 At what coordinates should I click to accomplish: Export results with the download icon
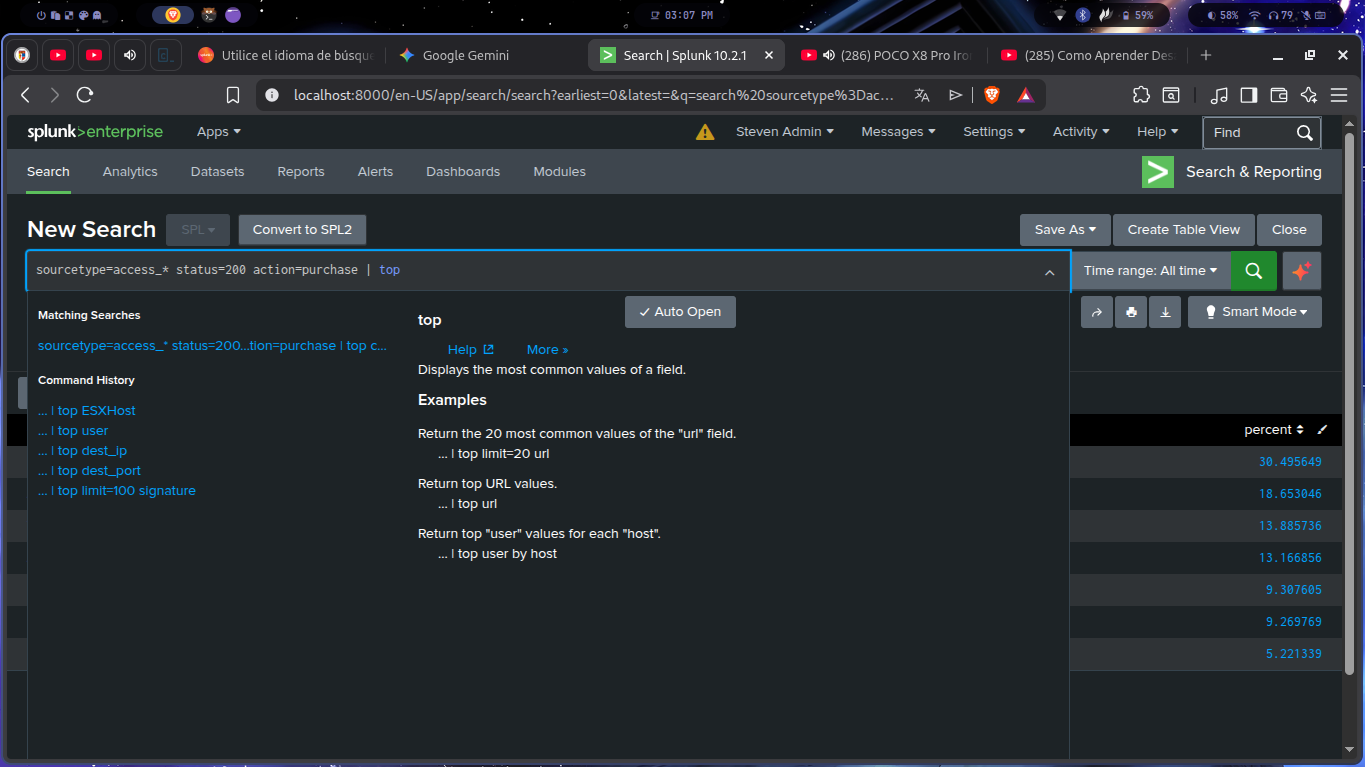coord(1165,312)
